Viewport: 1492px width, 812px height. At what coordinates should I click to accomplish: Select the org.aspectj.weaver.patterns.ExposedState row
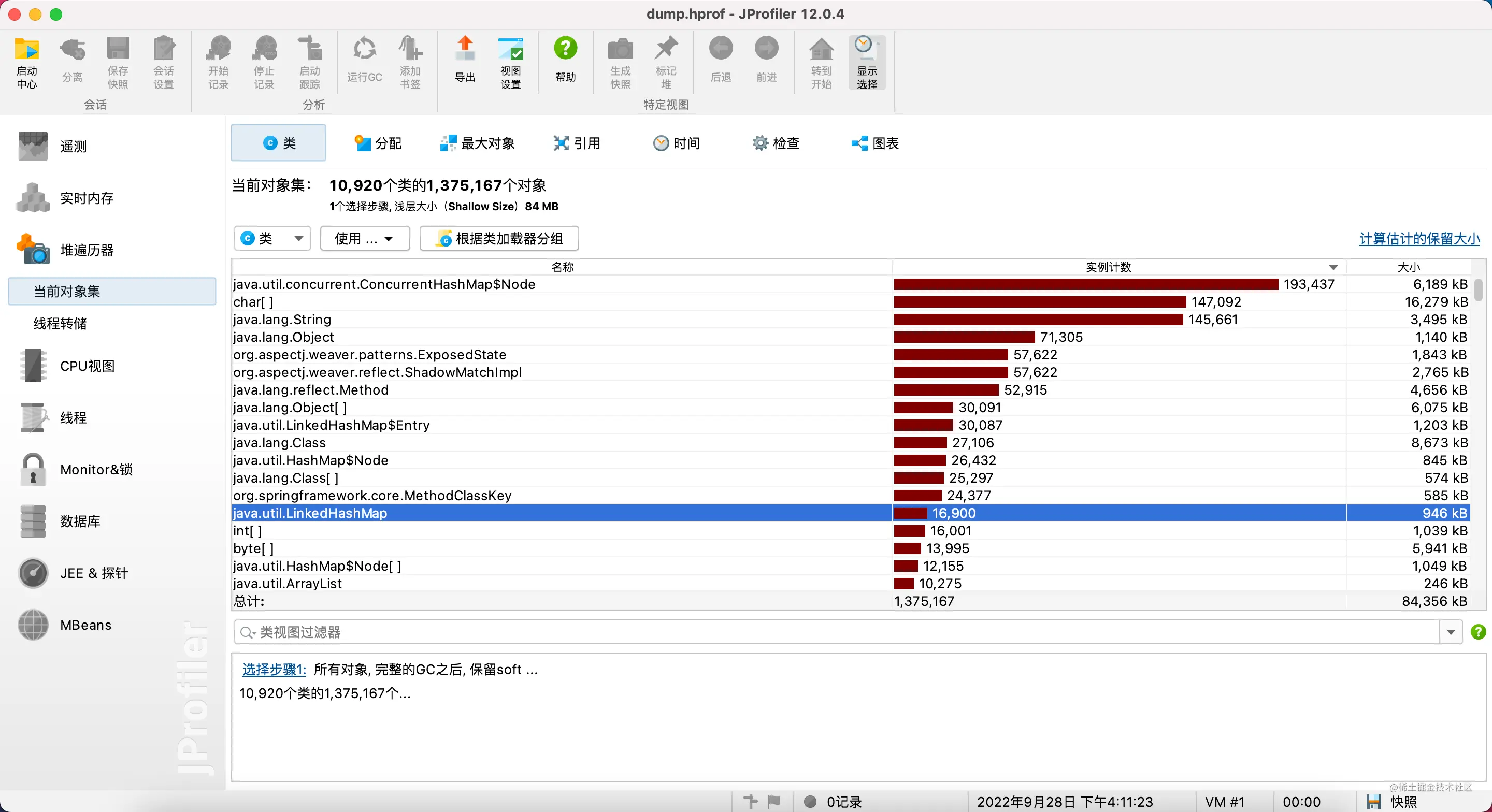tap(851, 354)
